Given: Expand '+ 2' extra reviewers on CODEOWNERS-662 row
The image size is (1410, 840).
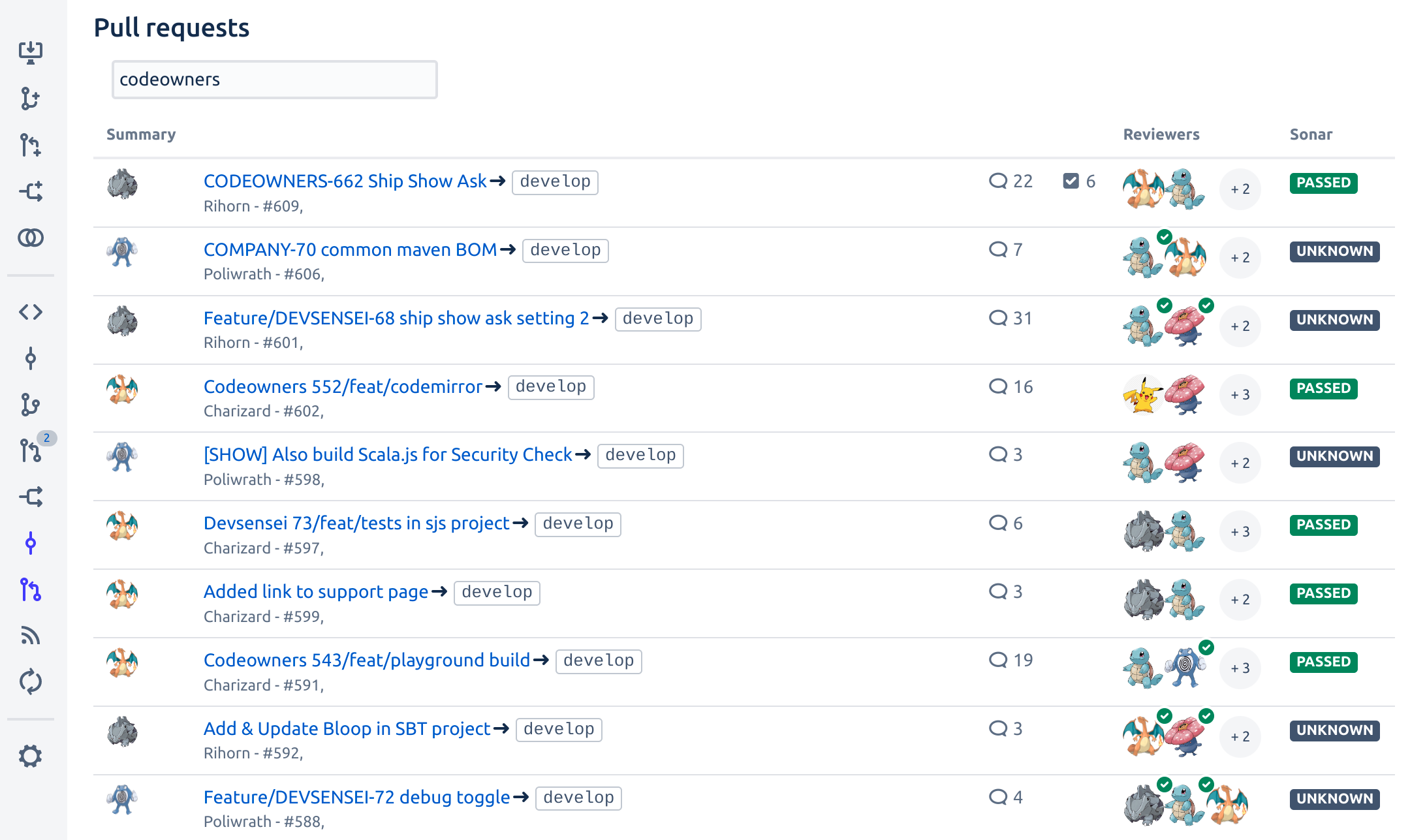Looking at the screenshot, I should pyautogui.click(x=1240, y=189).
